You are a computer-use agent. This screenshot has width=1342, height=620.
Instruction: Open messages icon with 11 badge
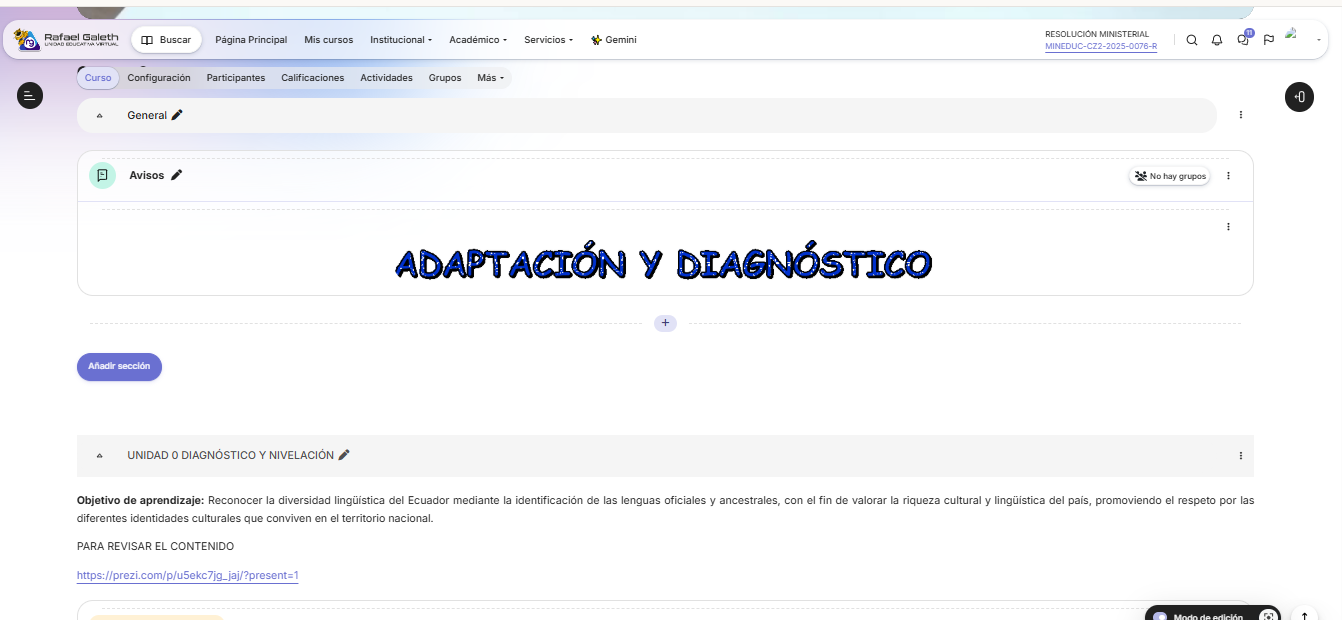point(1243,40)
